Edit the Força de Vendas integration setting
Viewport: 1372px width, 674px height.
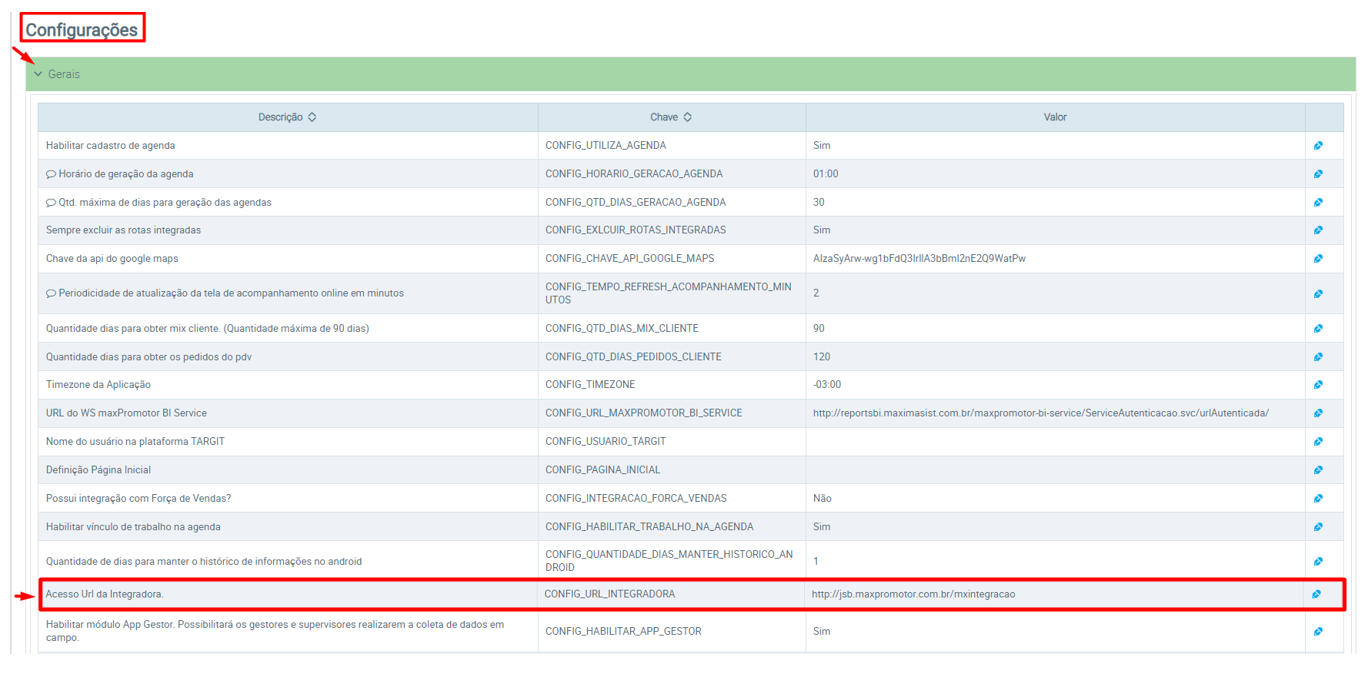(1318, 498)
